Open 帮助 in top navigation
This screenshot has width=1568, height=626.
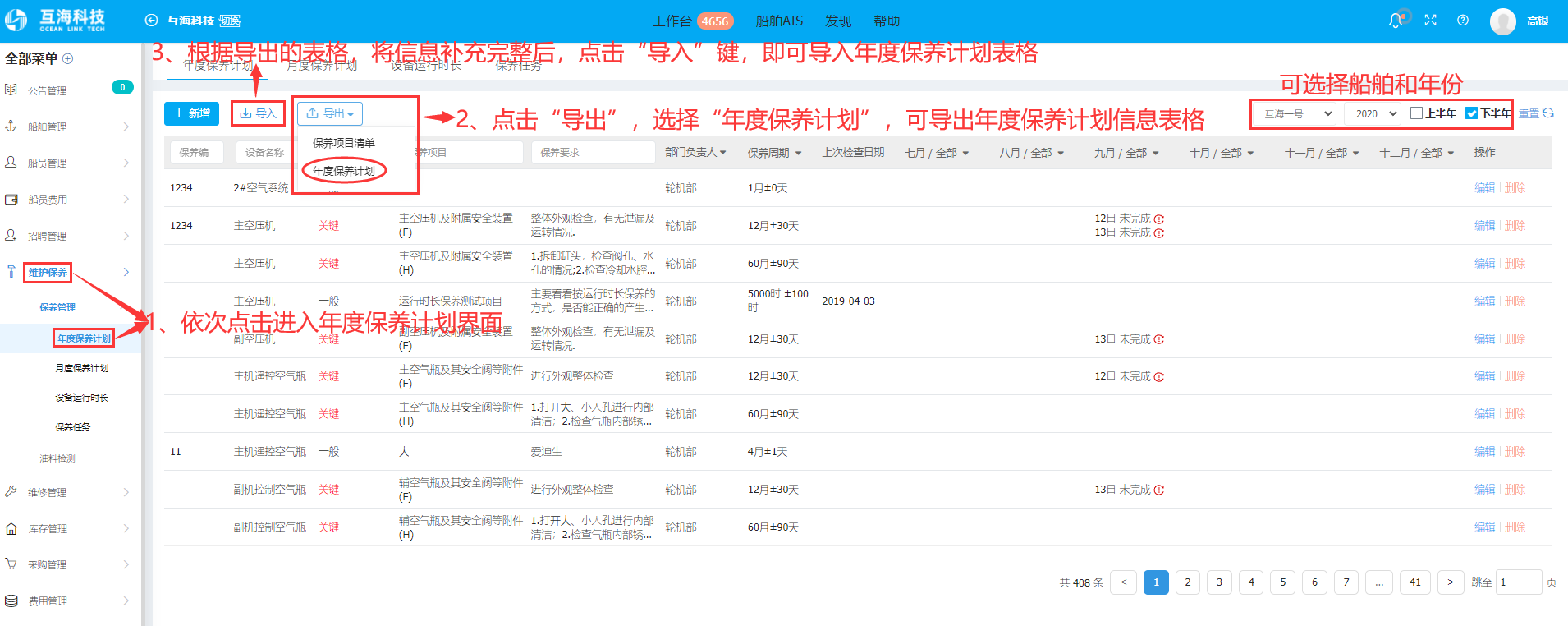[x=887, y=21]
